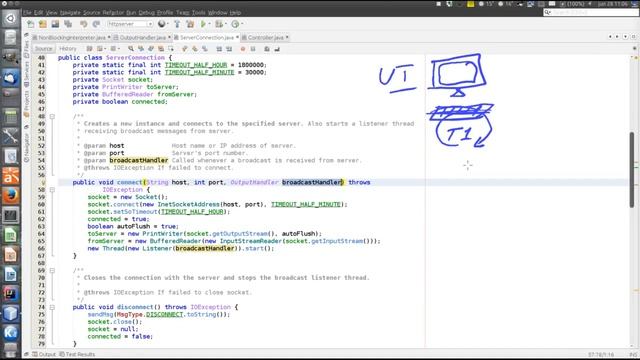Click the New Project toolbar icon

(x=43, y=24)
